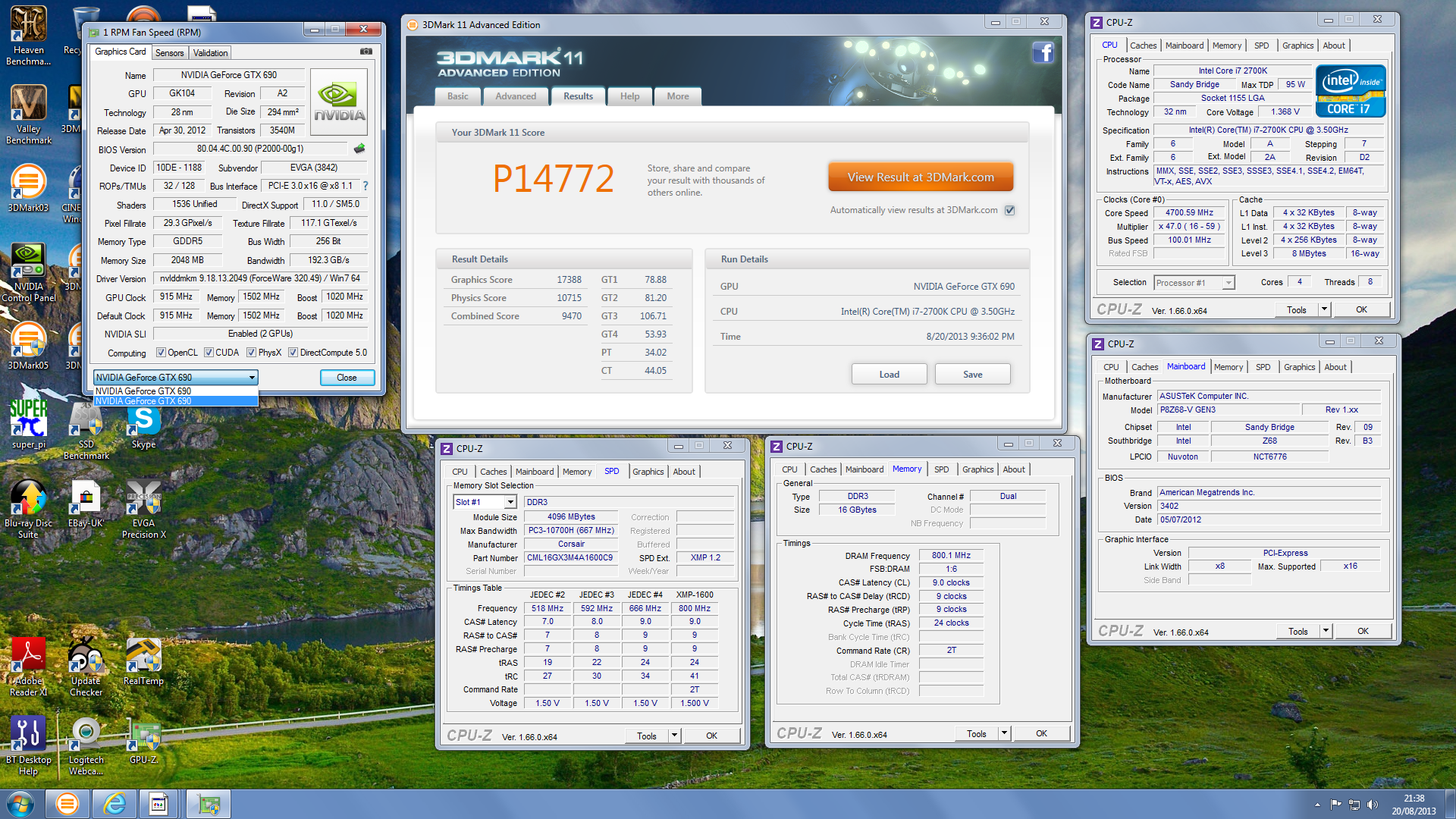1456x819 pixels.
Task: Click OK in SPD CPU-Z window
Action: click(x=711, y=736)
